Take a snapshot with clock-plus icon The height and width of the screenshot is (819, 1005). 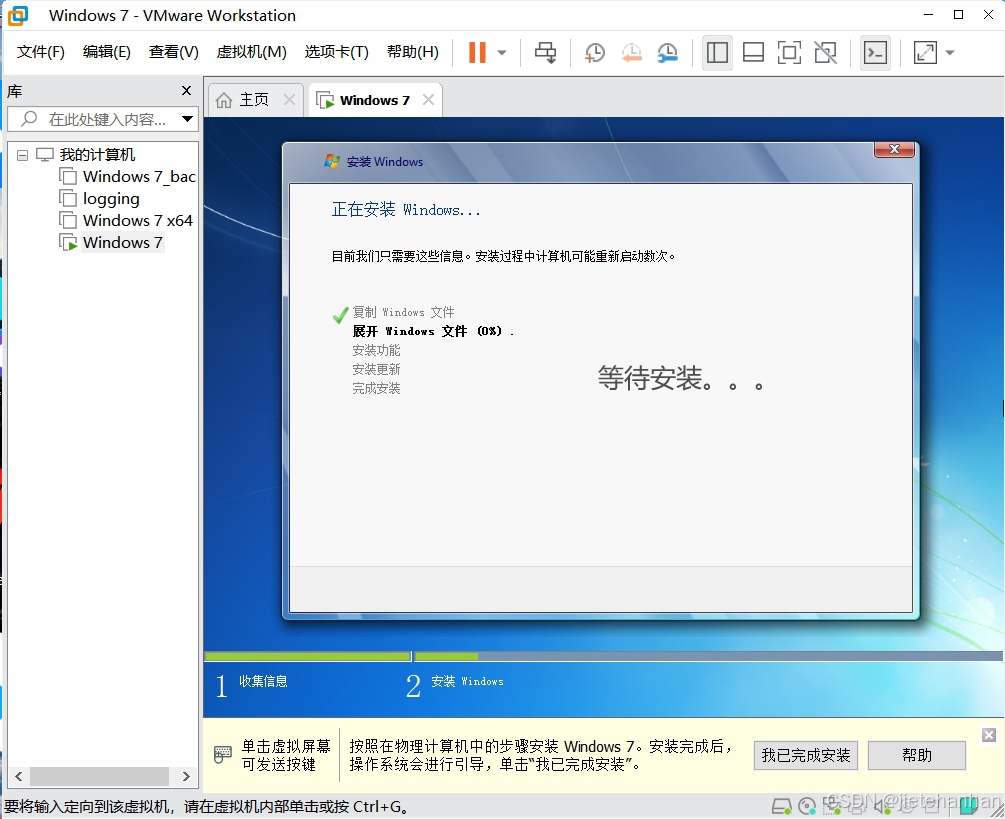[x=595, y=53]
